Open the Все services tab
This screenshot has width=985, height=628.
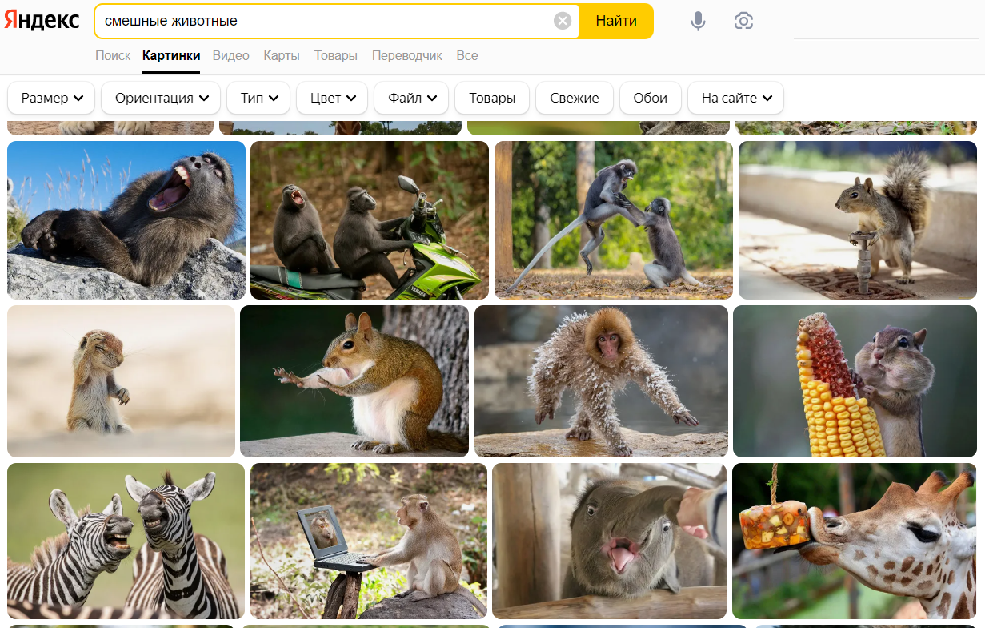(x=467, y=55)
